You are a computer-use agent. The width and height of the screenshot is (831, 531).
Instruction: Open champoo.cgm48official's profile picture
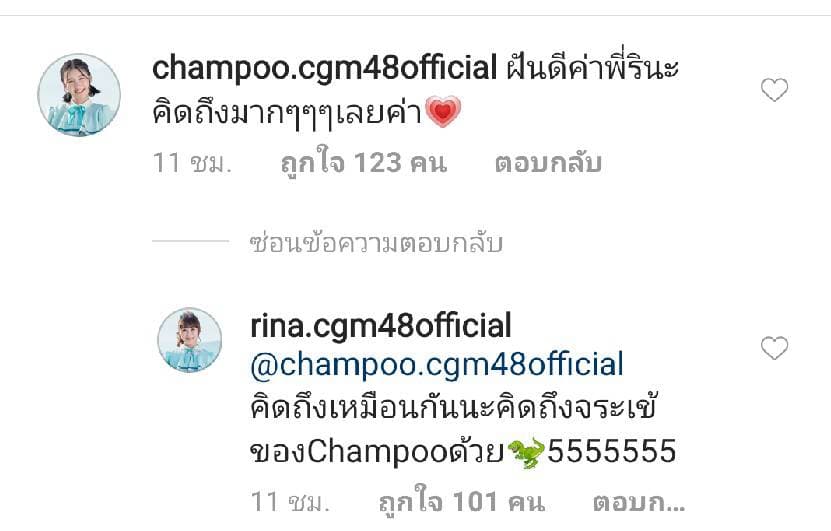[x=79, y=95]
